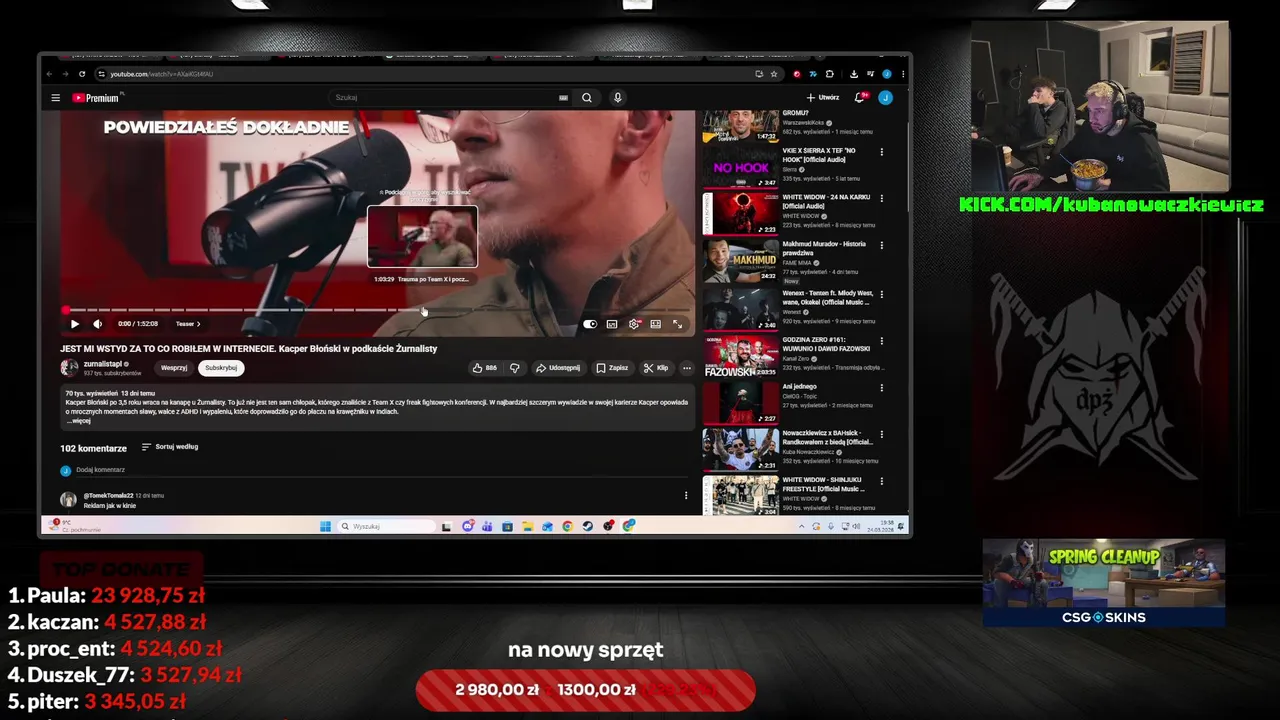Dislike the video with thumbs down
This screenshot has height=720, width=1280.
[x=514, y=368]
